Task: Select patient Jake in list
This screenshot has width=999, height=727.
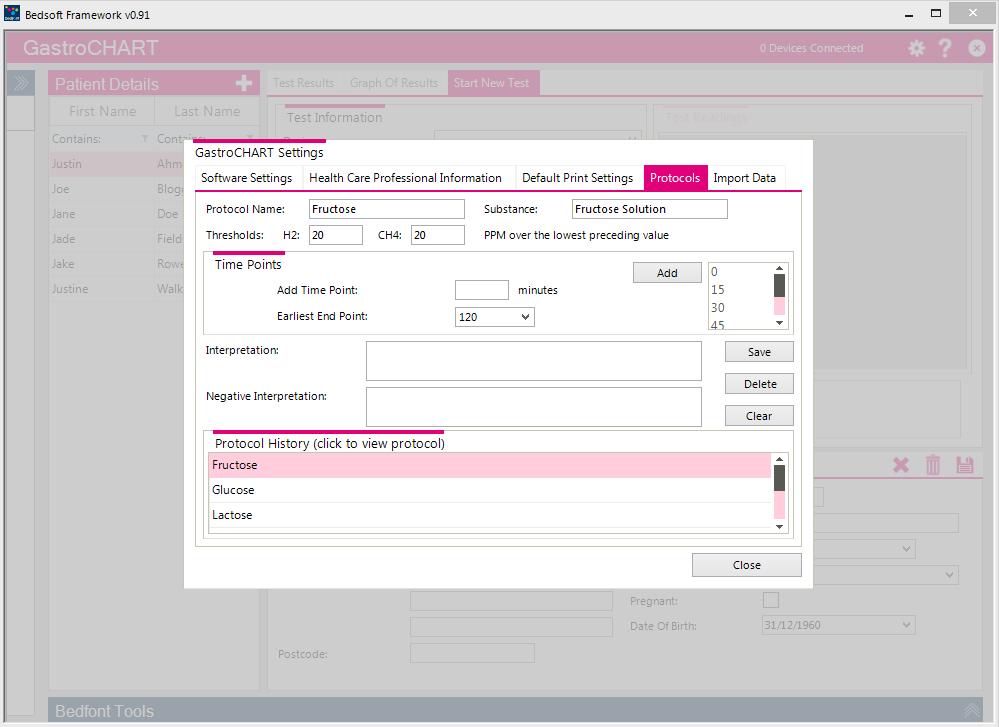Action: pyautogui.click(x=117, y=263)
